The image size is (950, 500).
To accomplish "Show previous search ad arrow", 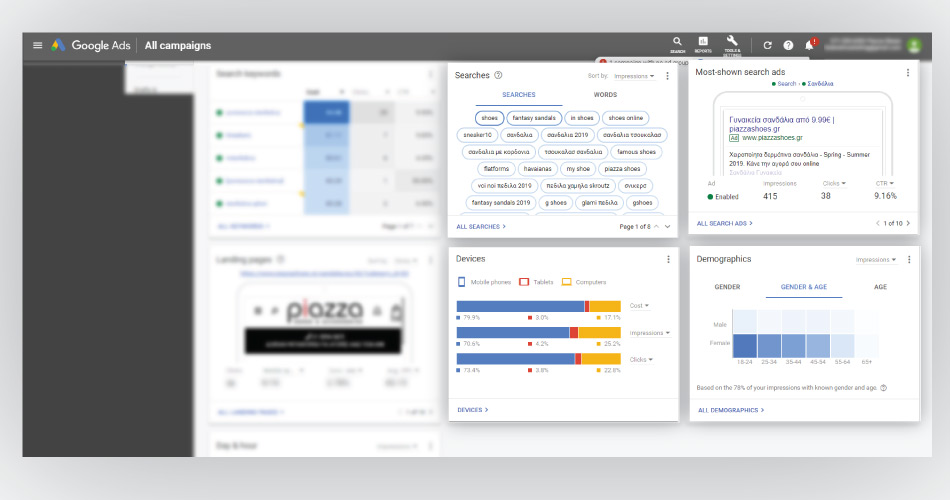I will tap(877, 223).
